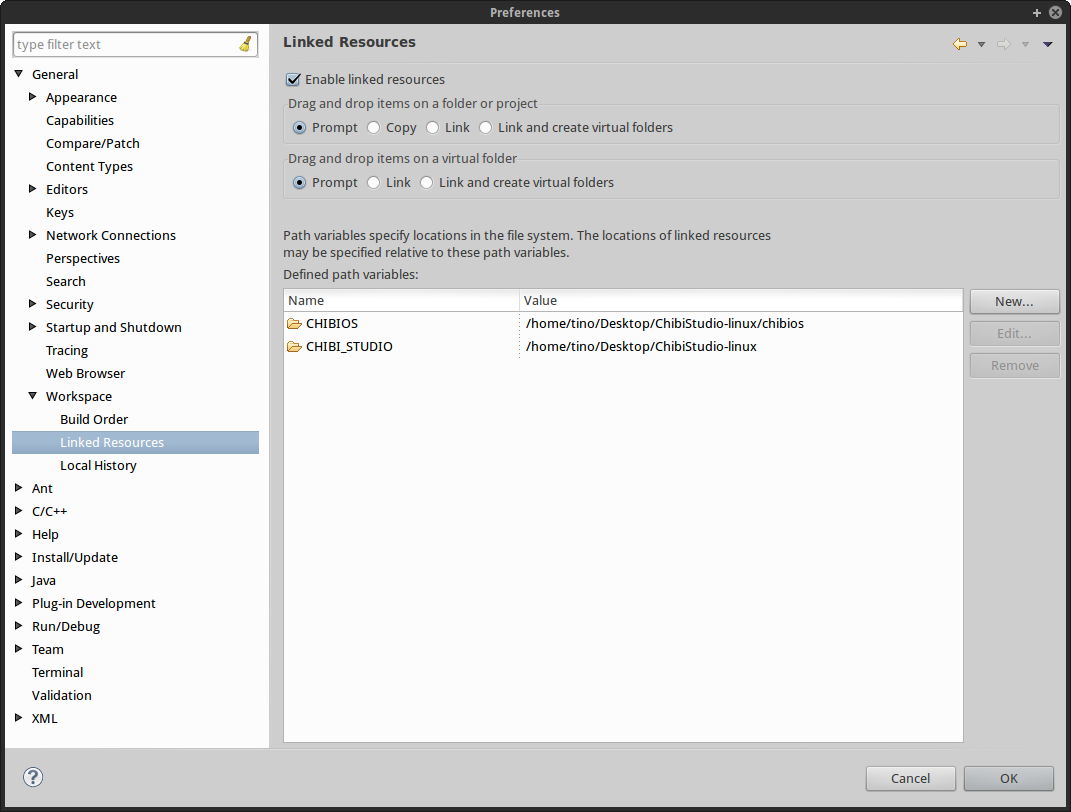Screen dimensions: 1071x812
Task: Toggle Enable linked resources checkbox
Action: [293, 79]
